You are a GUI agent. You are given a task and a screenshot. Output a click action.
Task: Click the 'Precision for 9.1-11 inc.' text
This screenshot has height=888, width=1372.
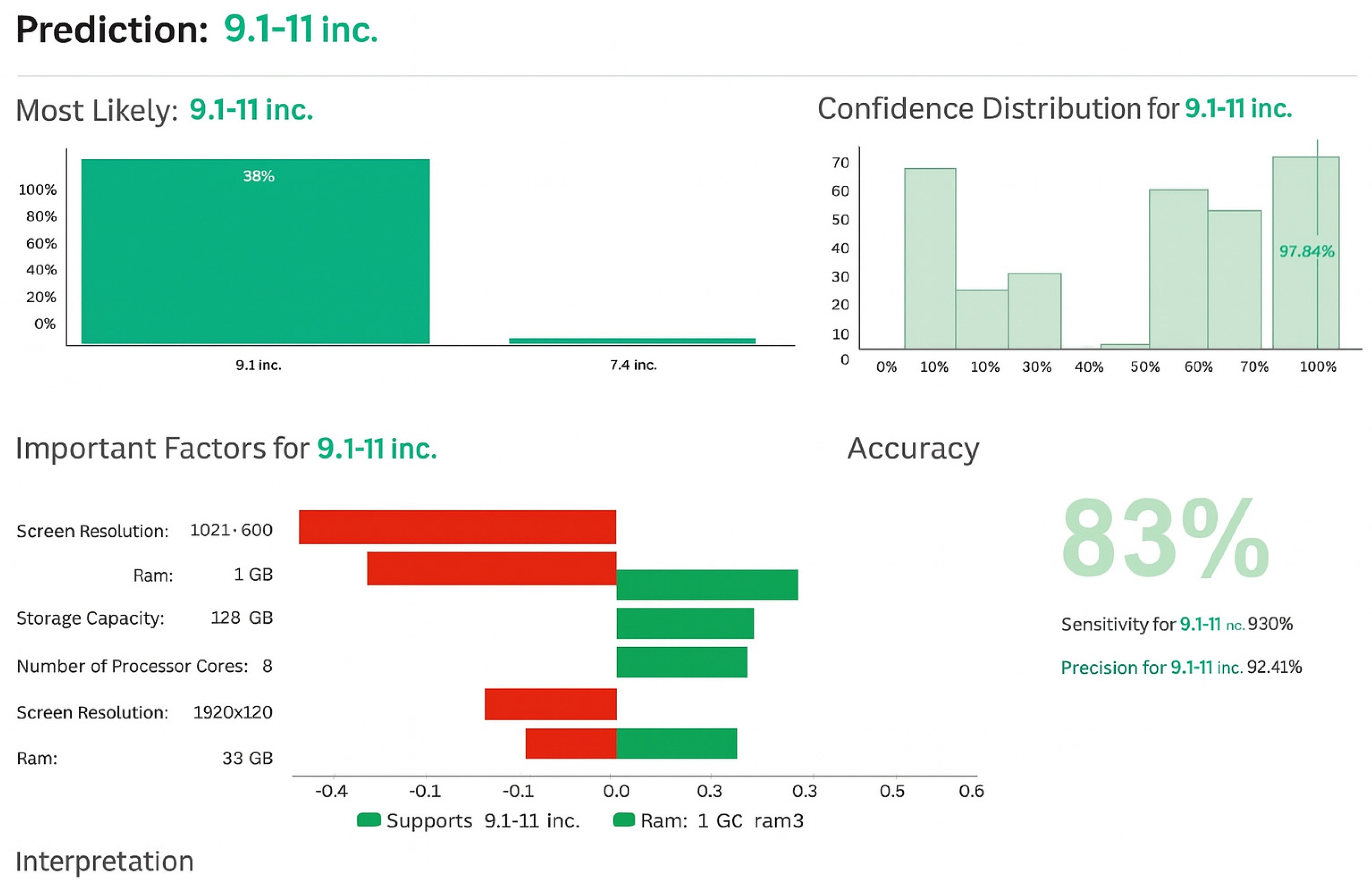pos(1151,667)
